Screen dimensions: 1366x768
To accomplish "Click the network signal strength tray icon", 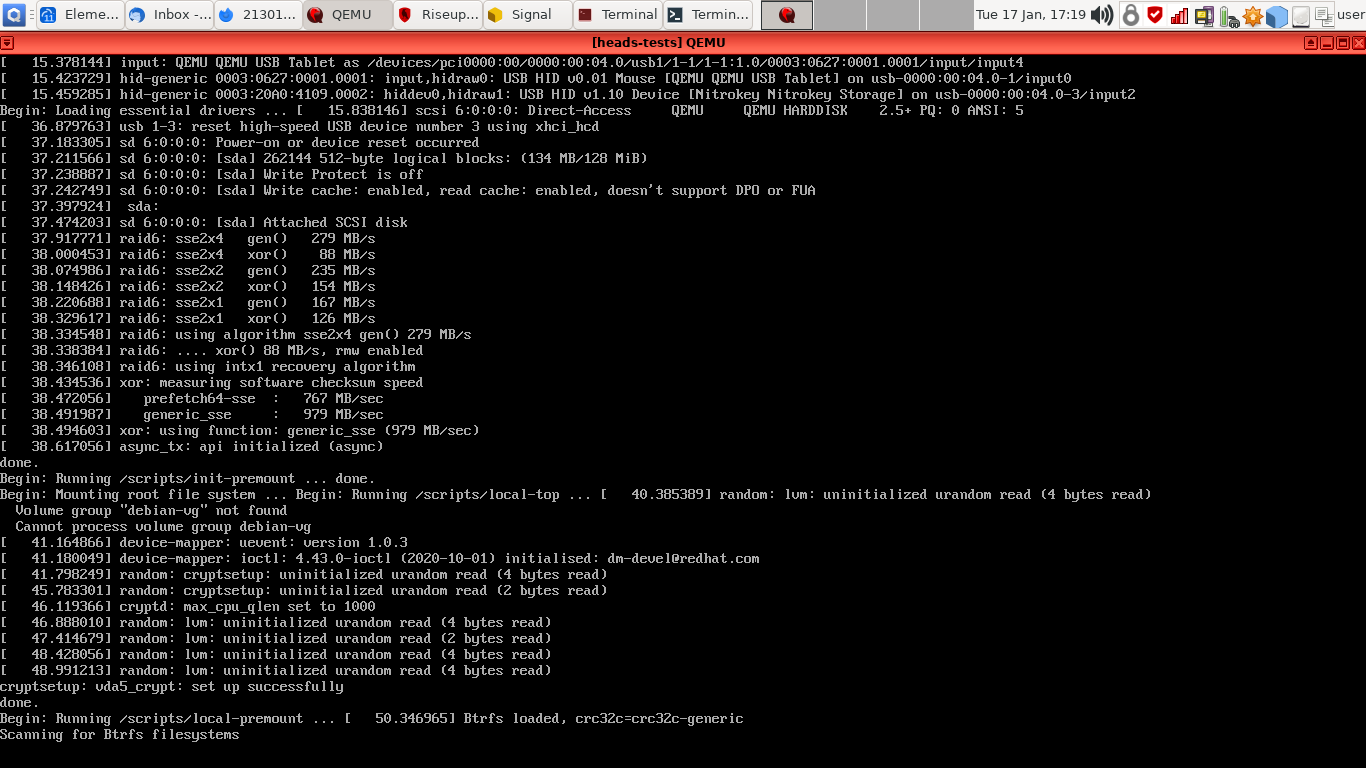I will tap(1179, 14).
